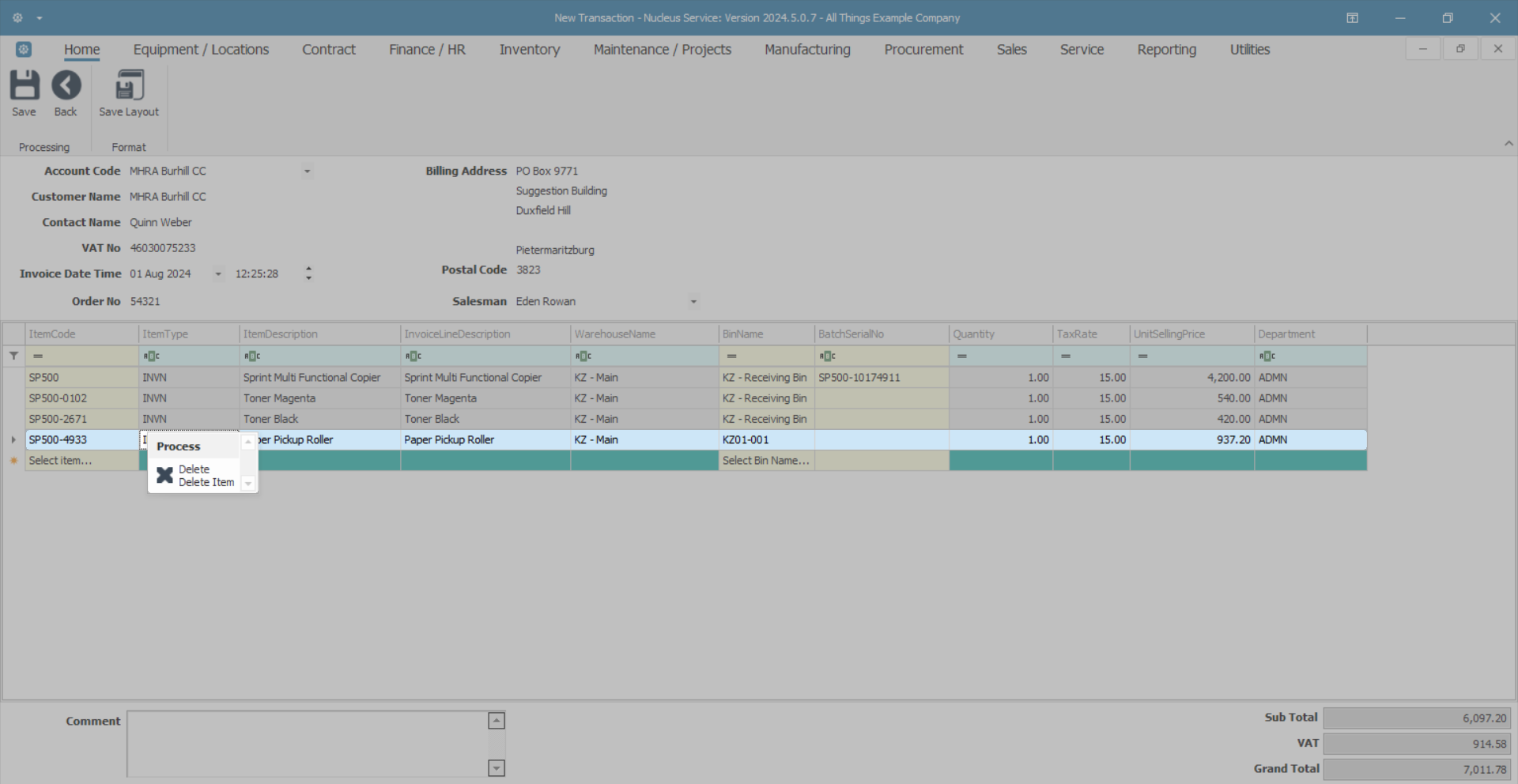Click the Save Layout icon
This screenshot has height=784, width=1518.
129,85
